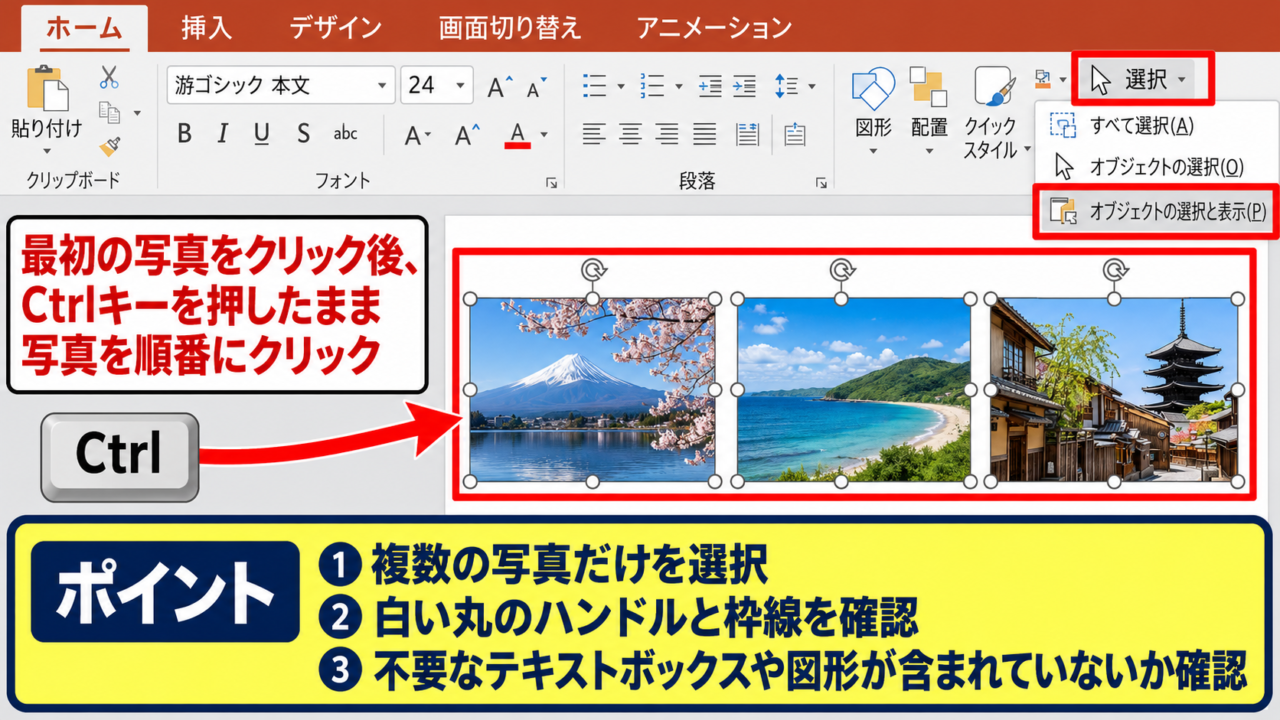Click the Format Painter brush icon
The image size is (1280, 720).
tap(109, 145)
